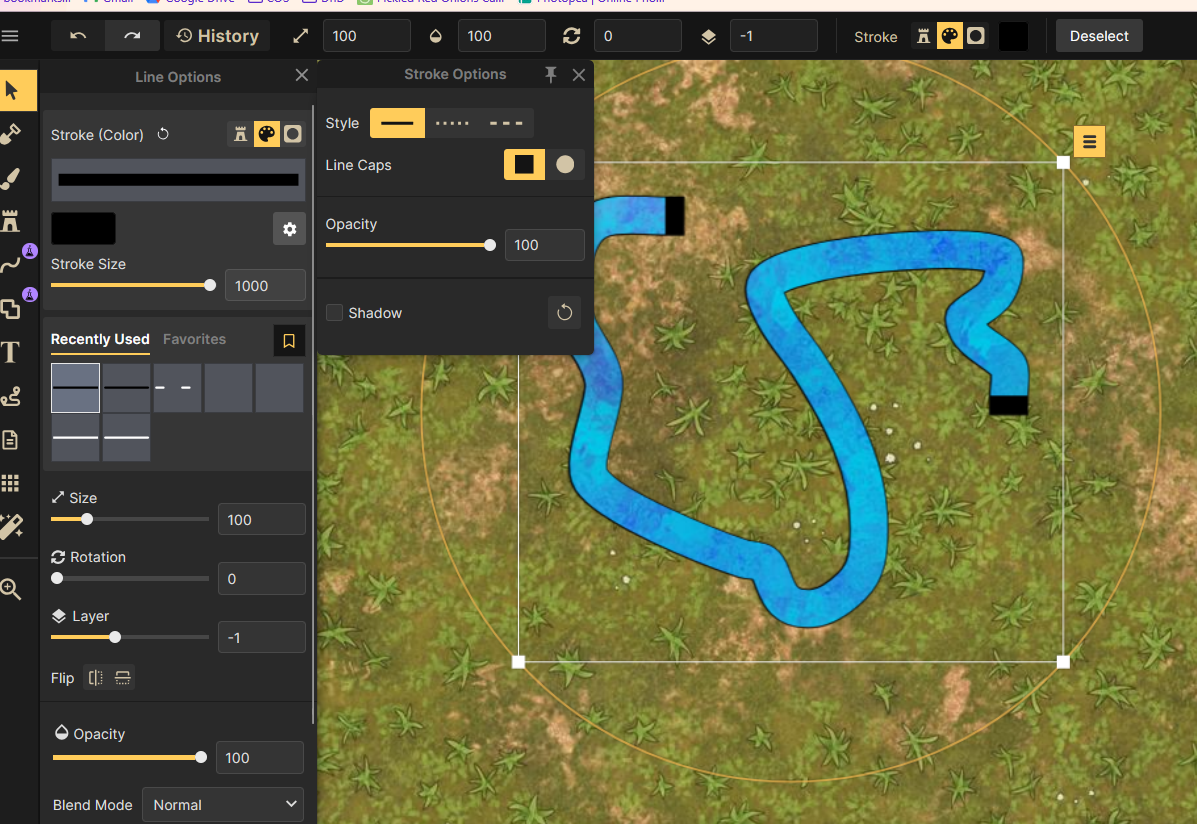This screenshot has height=824, width=1197.
Task: Choose texture stroke mode in Line Options
Action: pos(240,134)
